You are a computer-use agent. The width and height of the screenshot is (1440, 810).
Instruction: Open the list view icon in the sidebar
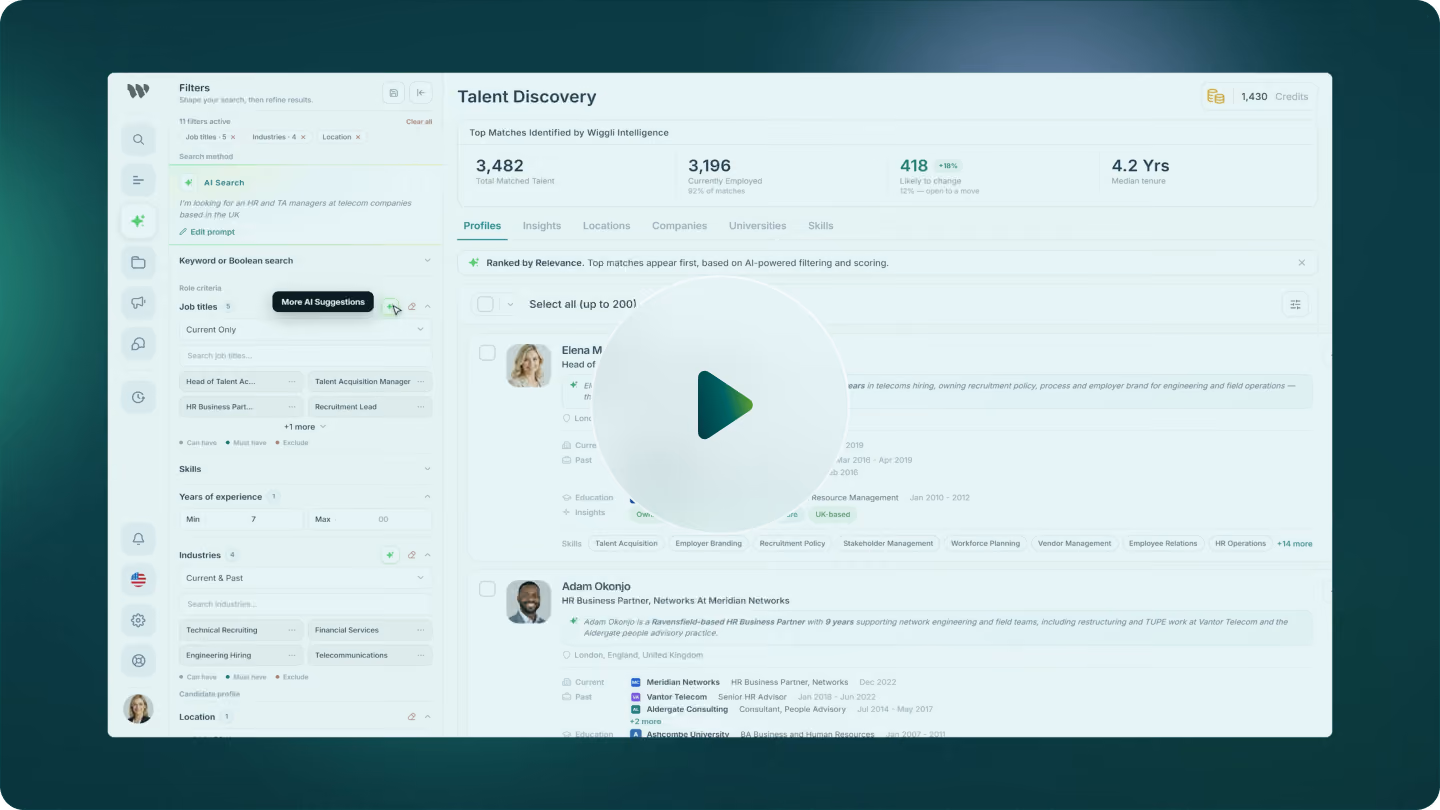[x=138, y=180]
